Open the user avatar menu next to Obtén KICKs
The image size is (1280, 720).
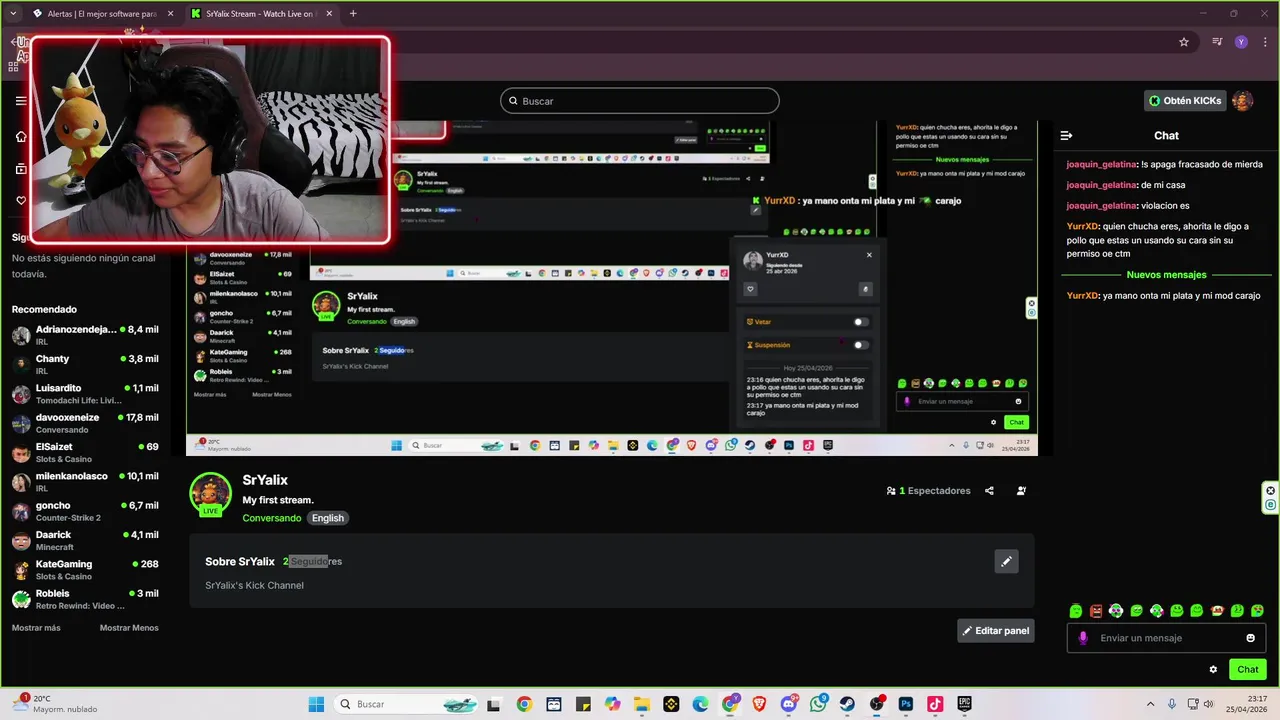[1242, 101]
